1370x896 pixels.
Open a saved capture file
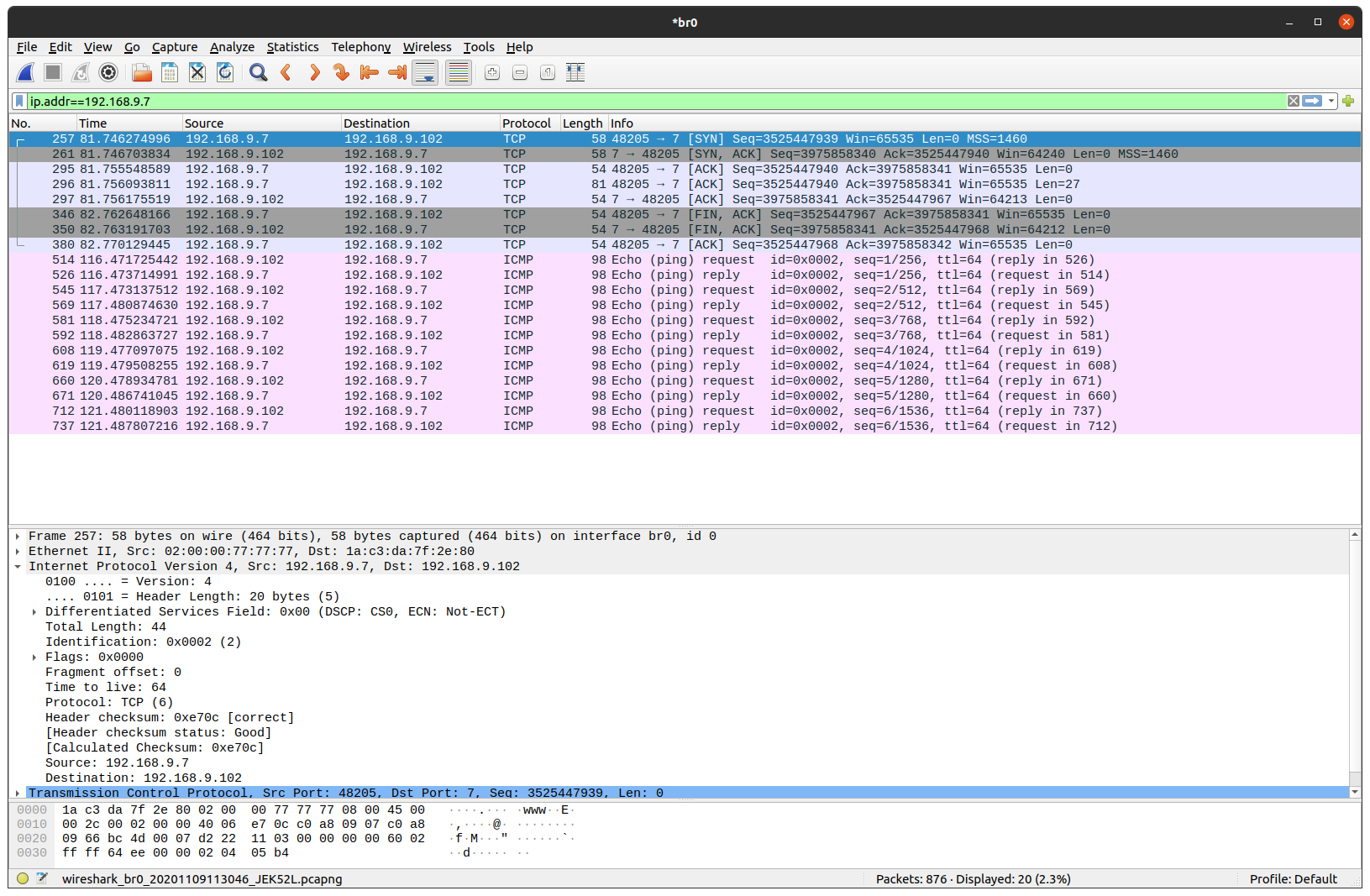[141, 73]
